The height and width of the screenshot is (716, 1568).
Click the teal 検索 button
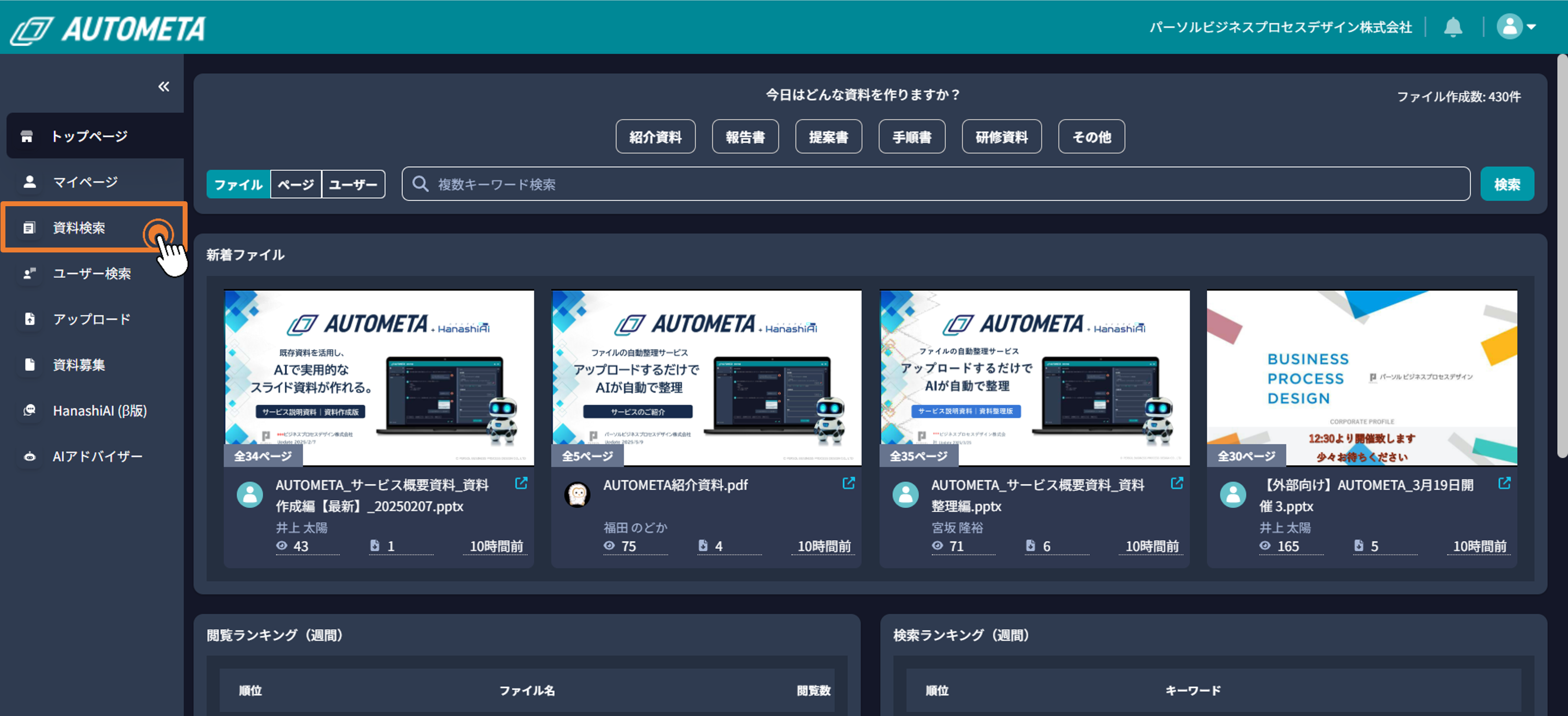coord(1506,184)
